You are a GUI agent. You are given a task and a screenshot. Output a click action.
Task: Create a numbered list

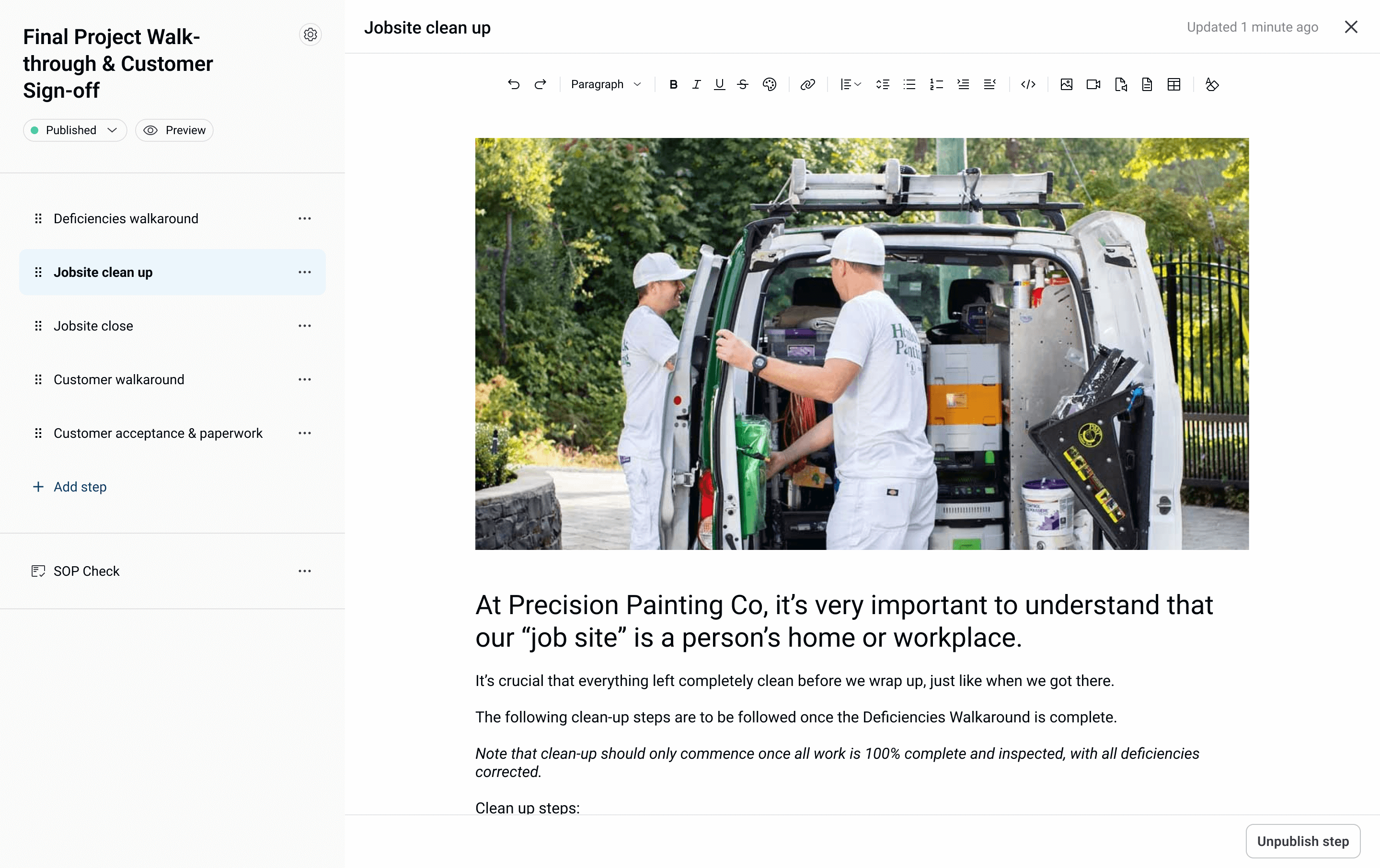click(x=936, y=85)
